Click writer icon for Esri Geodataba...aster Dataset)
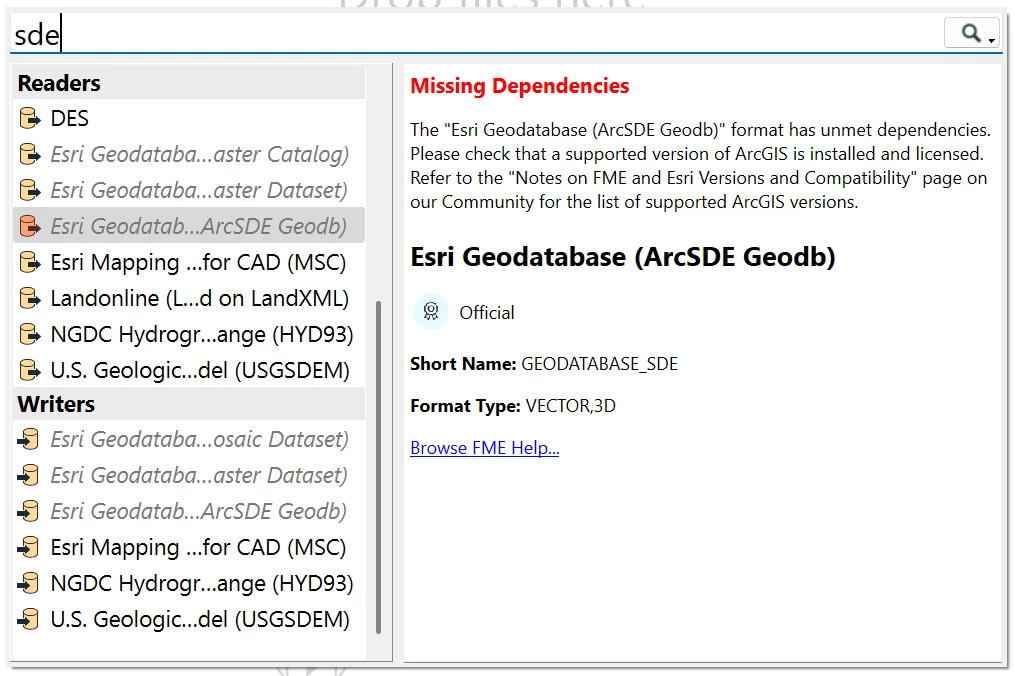1015x676 pixels. (28, 475)
